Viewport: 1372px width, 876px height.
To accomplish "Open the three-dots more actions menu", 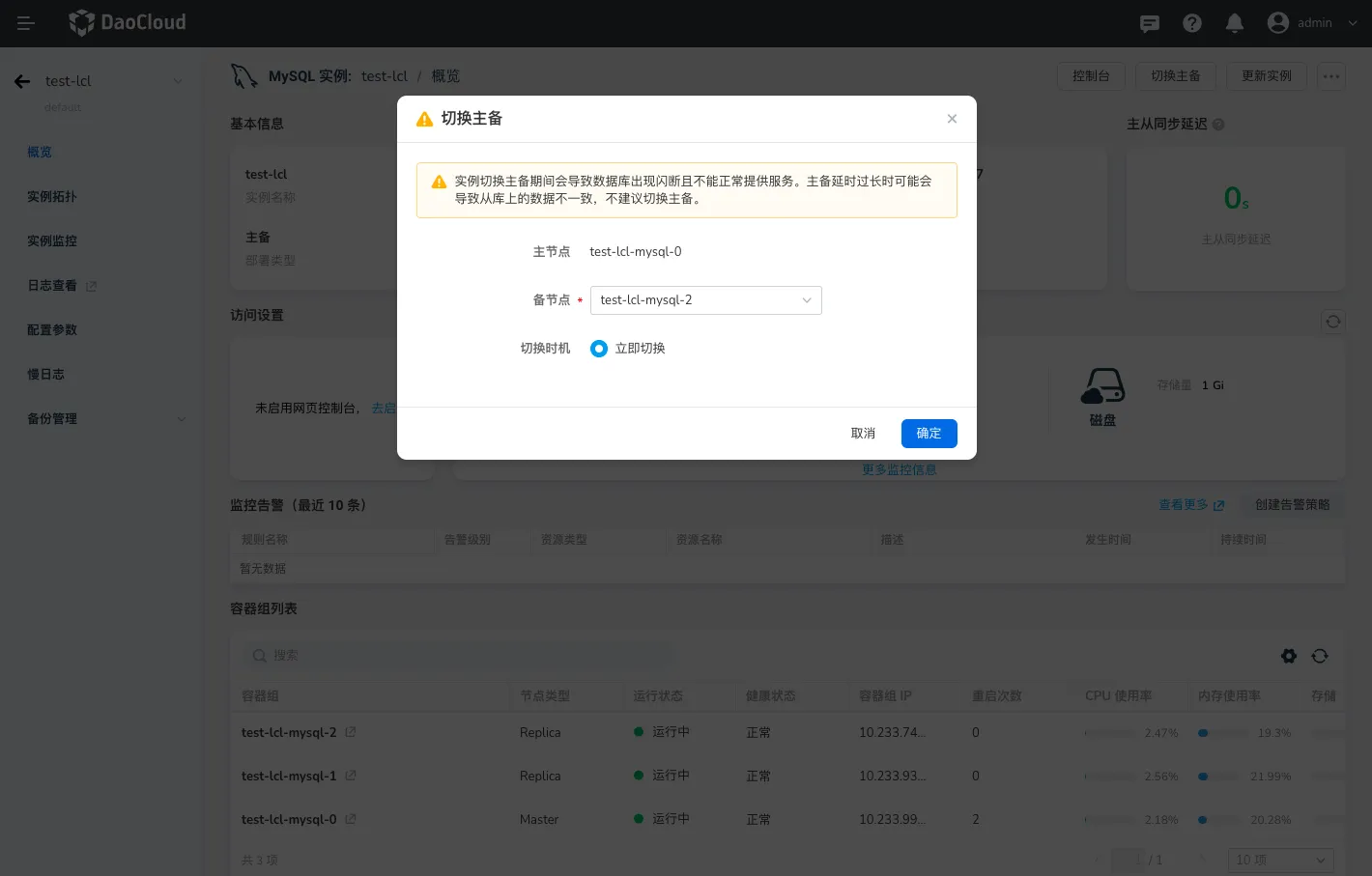I will tap(1331, 76).
